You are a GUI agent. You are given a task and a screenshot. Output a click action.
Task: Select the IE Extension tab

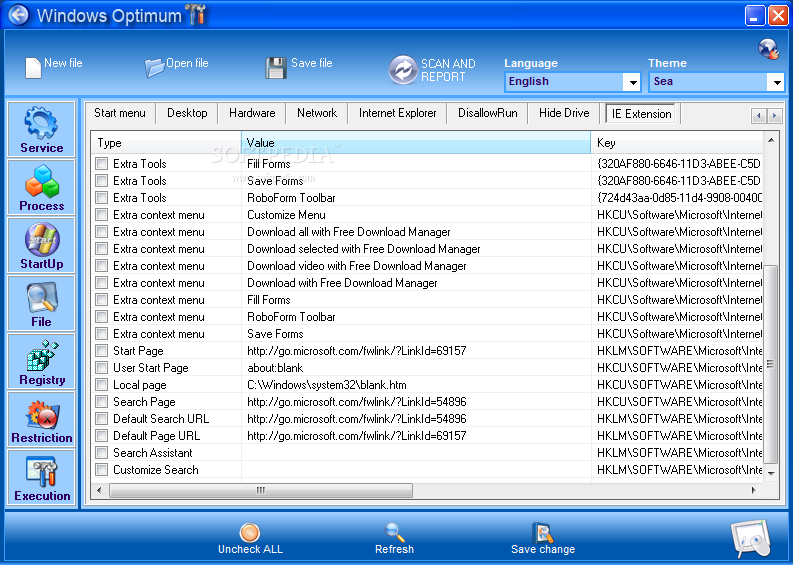(x=641, y=113)
